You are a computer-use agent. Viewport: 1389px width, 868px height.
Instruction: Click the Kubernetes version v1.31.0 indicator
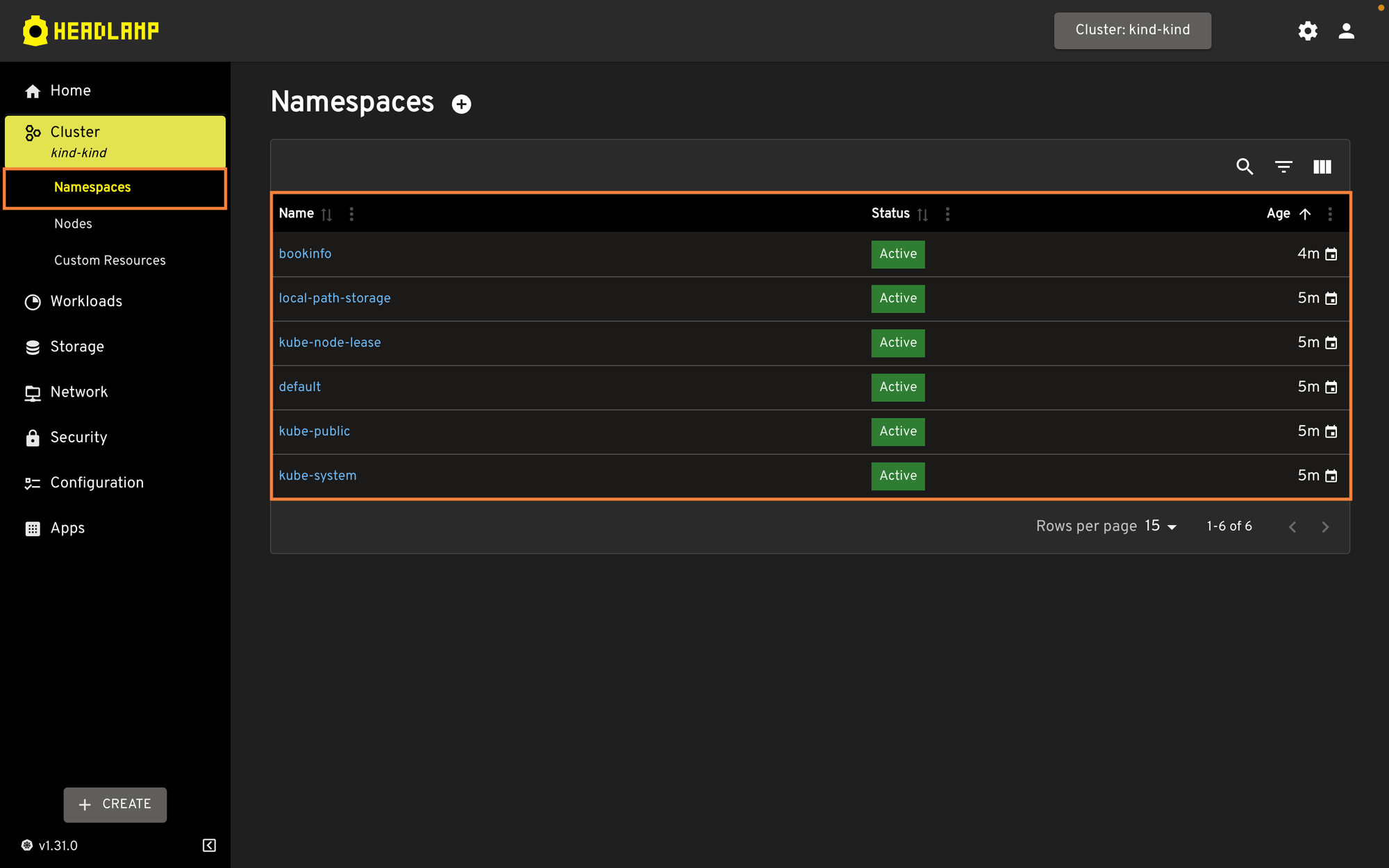(x=49, y=845)
